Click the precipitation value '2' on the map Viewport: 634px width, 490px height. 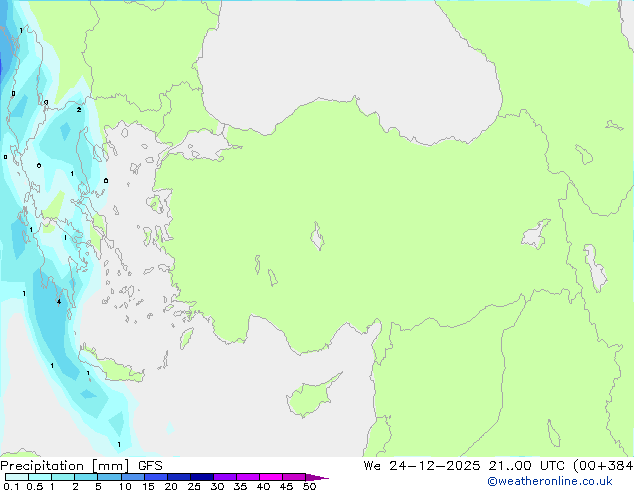pos(79,110)
